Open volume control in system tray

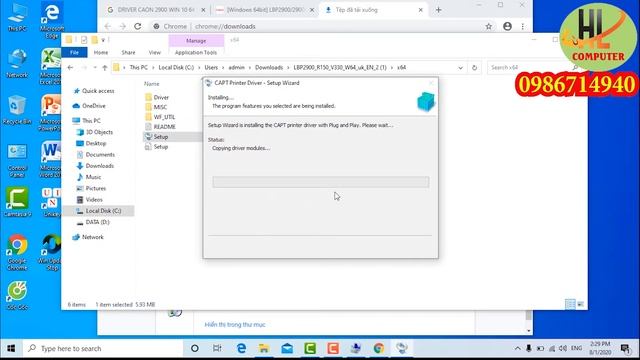point(563,349)
